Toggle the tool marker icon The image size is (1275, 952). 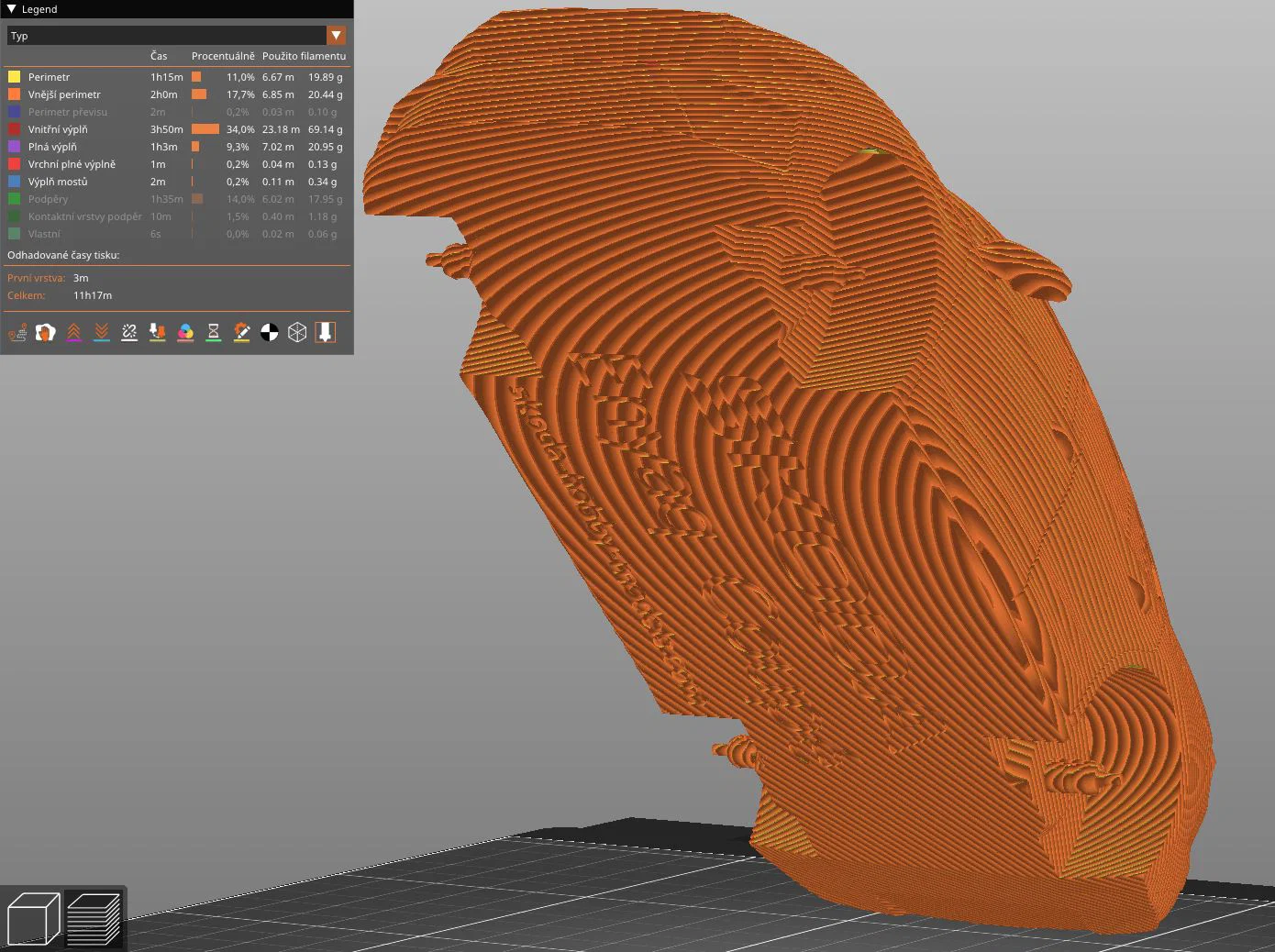(x=326, y=332)
